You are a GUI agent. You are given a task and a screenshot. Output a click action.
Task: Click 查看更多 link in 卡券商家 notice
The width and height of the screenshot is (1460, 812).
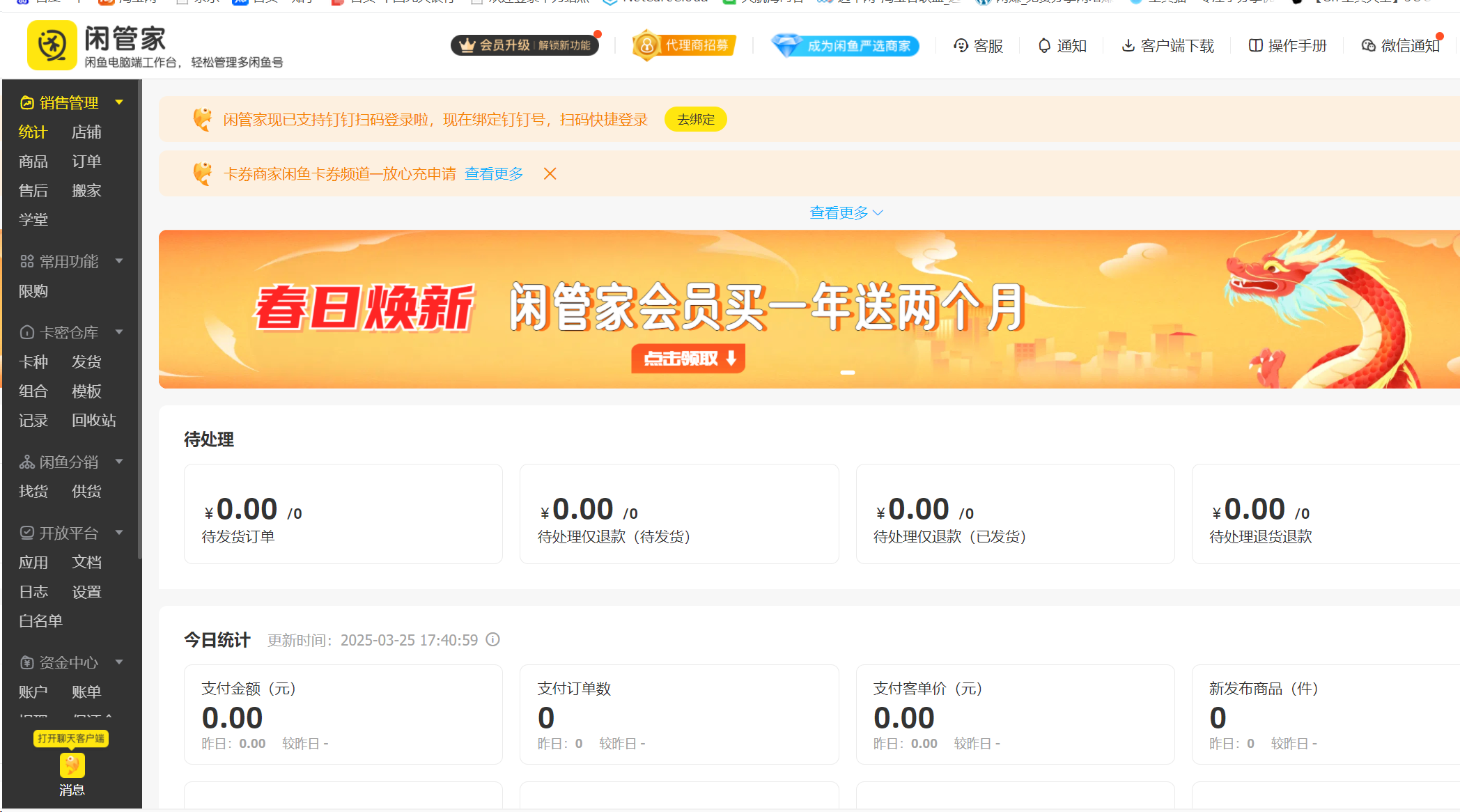tap(494, 174)
